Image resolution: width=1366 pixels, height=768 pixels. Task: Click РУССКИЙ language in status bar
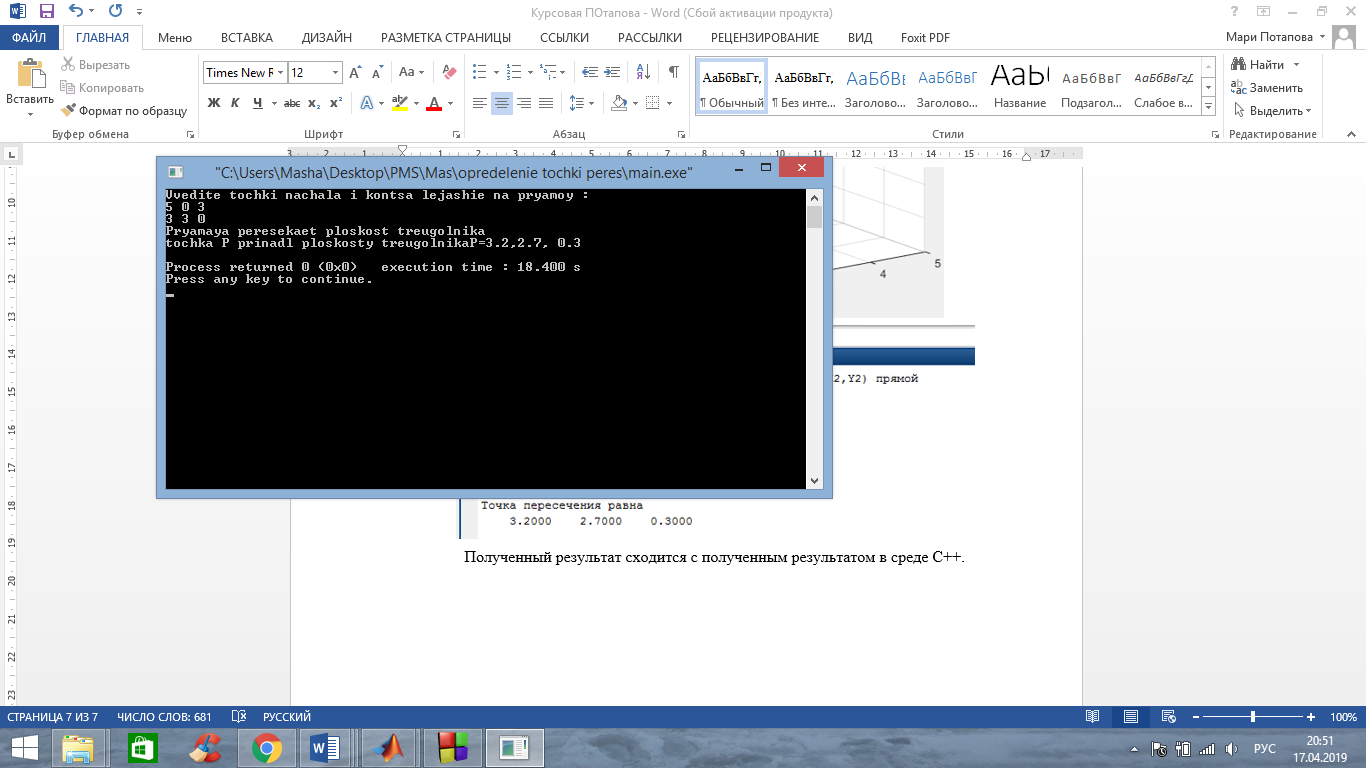[287, 717]
